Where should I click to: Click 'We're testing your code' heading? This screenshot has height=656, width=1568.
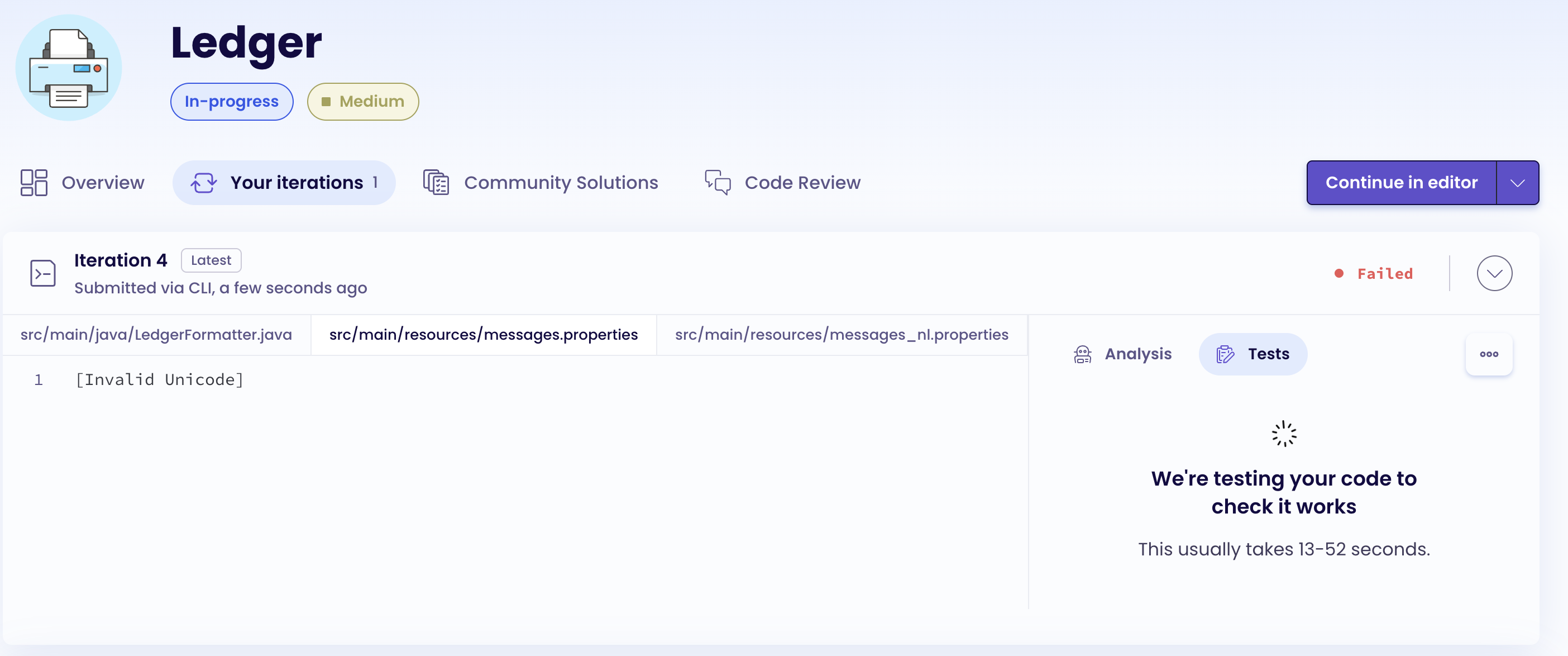pos(1284,493)
